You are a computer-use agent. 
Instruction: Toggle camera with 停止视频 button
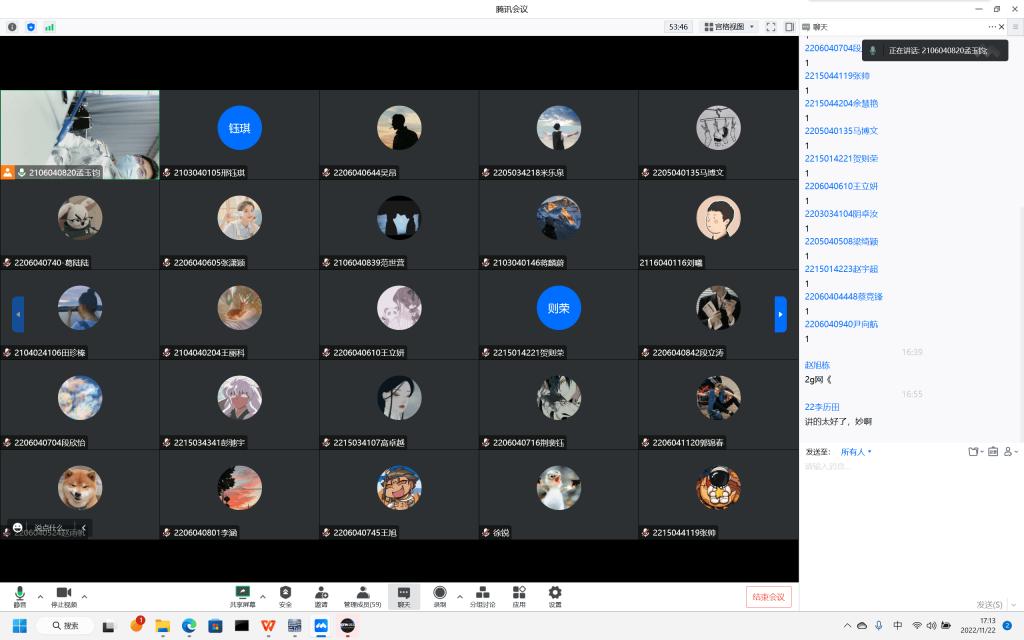pos(64,596)
